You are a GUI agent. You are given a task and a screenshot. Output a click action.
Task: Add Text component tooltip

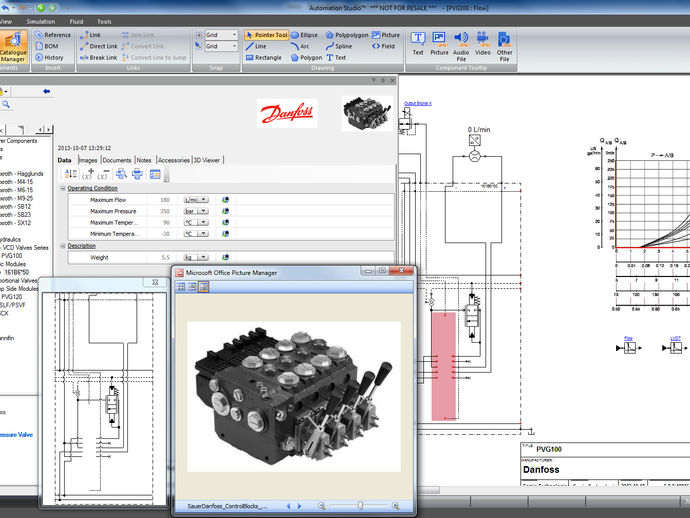click(x=418, y=44)
